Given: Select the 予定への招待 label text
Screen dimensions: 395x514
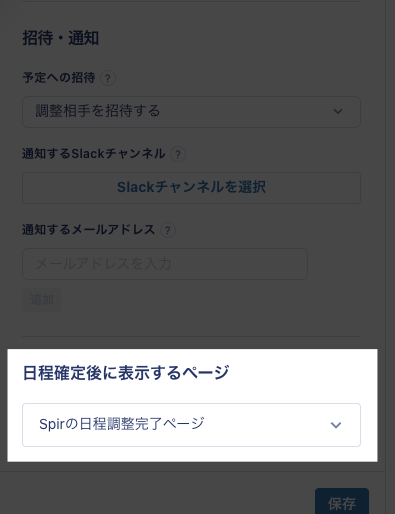Looking at the screenshot, I should tap(59, 78).
